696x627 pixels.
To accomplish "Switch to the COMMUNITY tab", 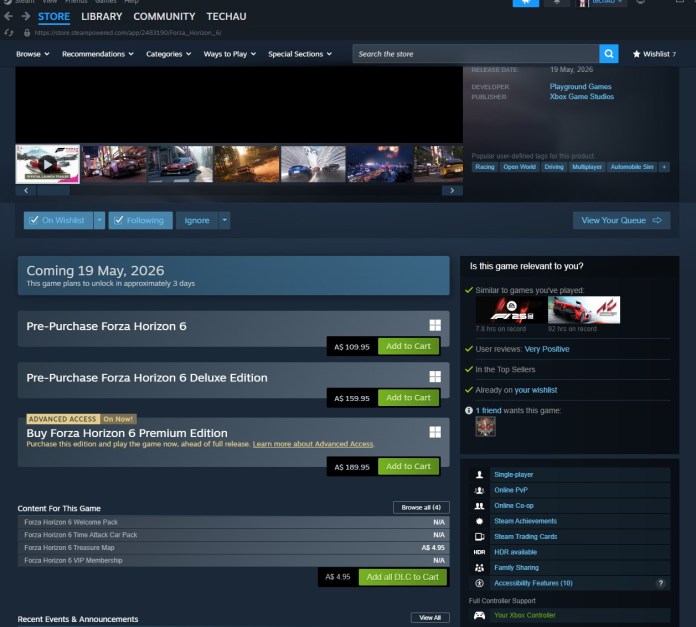I will tap(164, 16).
